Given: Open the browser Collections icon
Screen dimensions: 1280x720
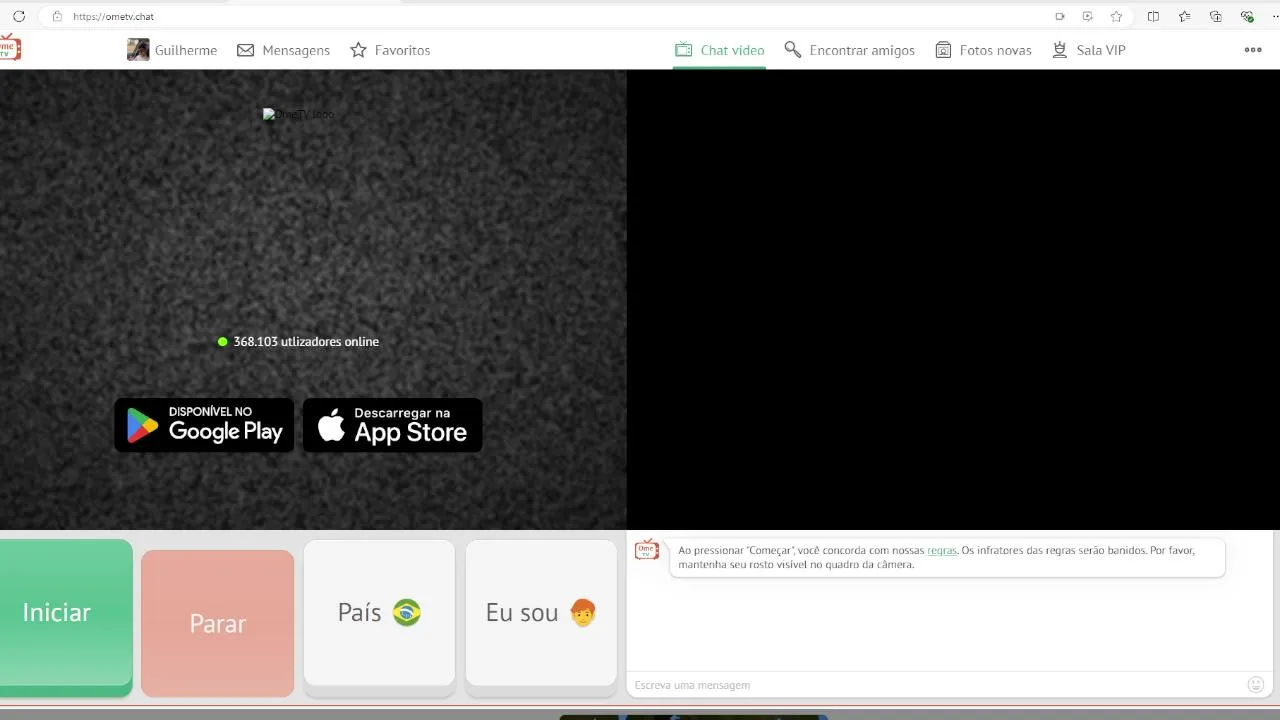Looking at the screenshot, I should pos(1216,16).
